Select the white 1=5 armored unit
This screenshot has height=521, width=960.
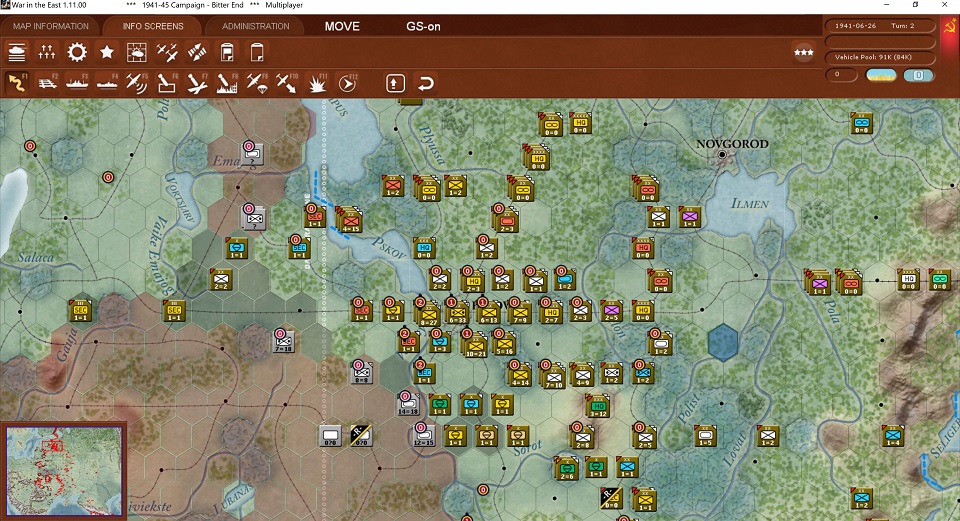(706, 435)
